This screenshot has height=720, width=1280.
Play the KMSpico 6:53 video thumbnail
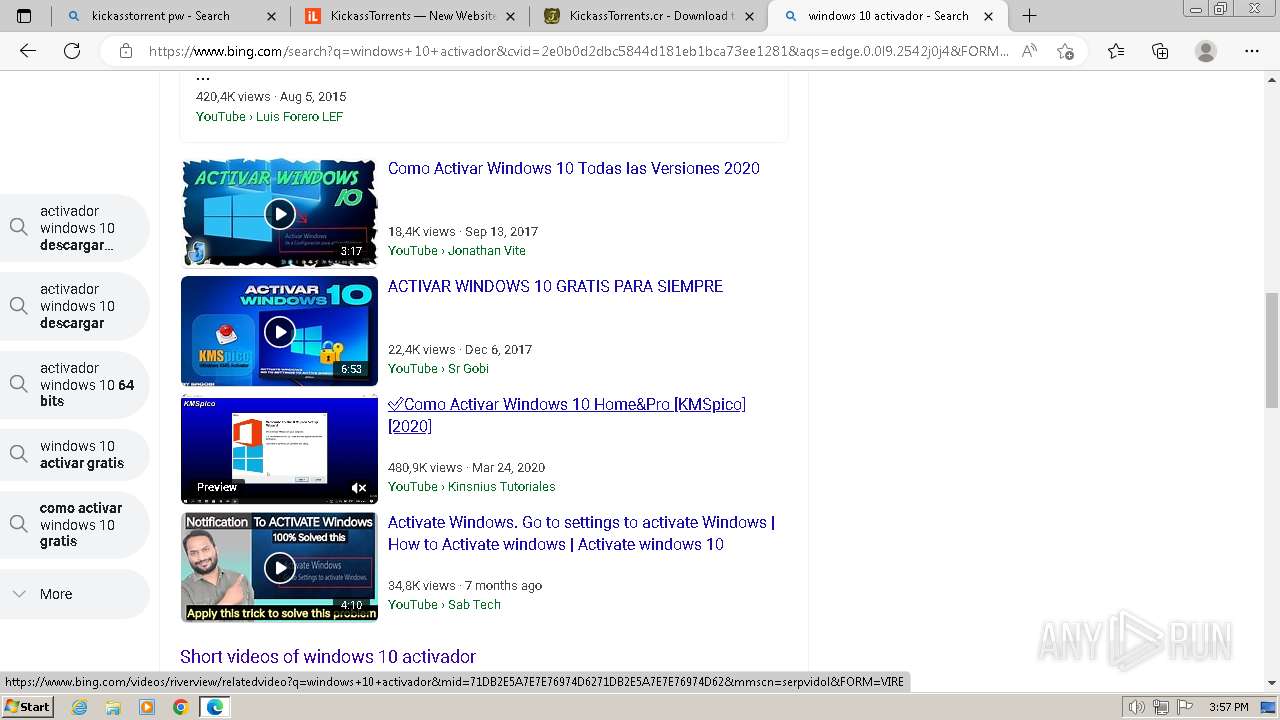click(x=279, y=331)
